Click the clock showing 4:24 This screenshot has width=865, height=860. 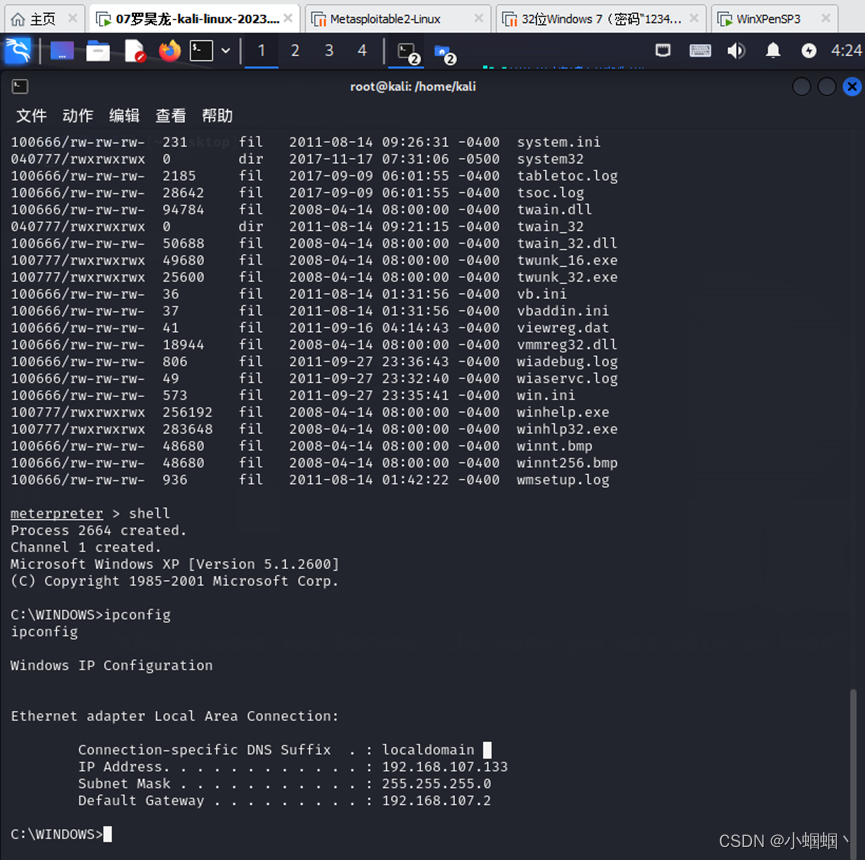point(846,51)
